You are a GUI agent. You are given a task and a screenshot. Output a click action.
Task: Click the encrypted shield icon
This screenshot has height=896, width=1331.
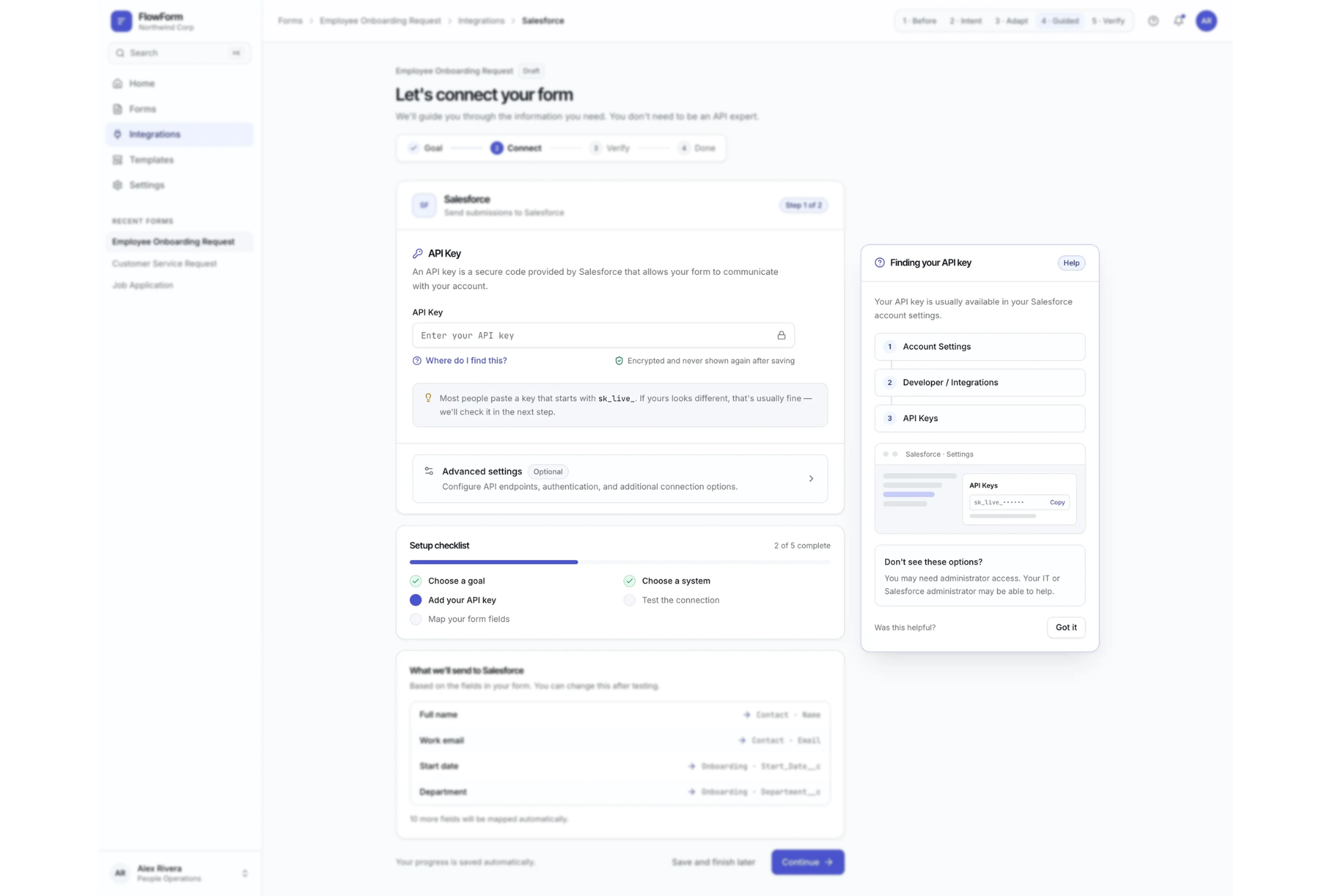point(619,361)
